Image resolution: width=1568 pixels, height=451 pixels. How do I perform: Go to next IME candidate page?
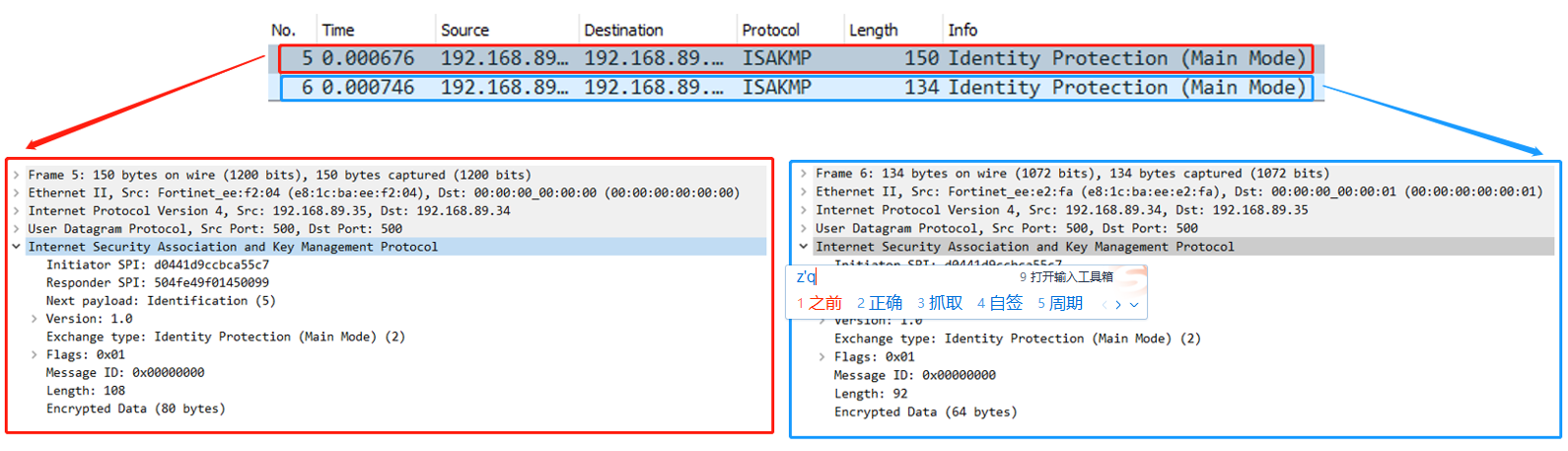point(1117,305)
